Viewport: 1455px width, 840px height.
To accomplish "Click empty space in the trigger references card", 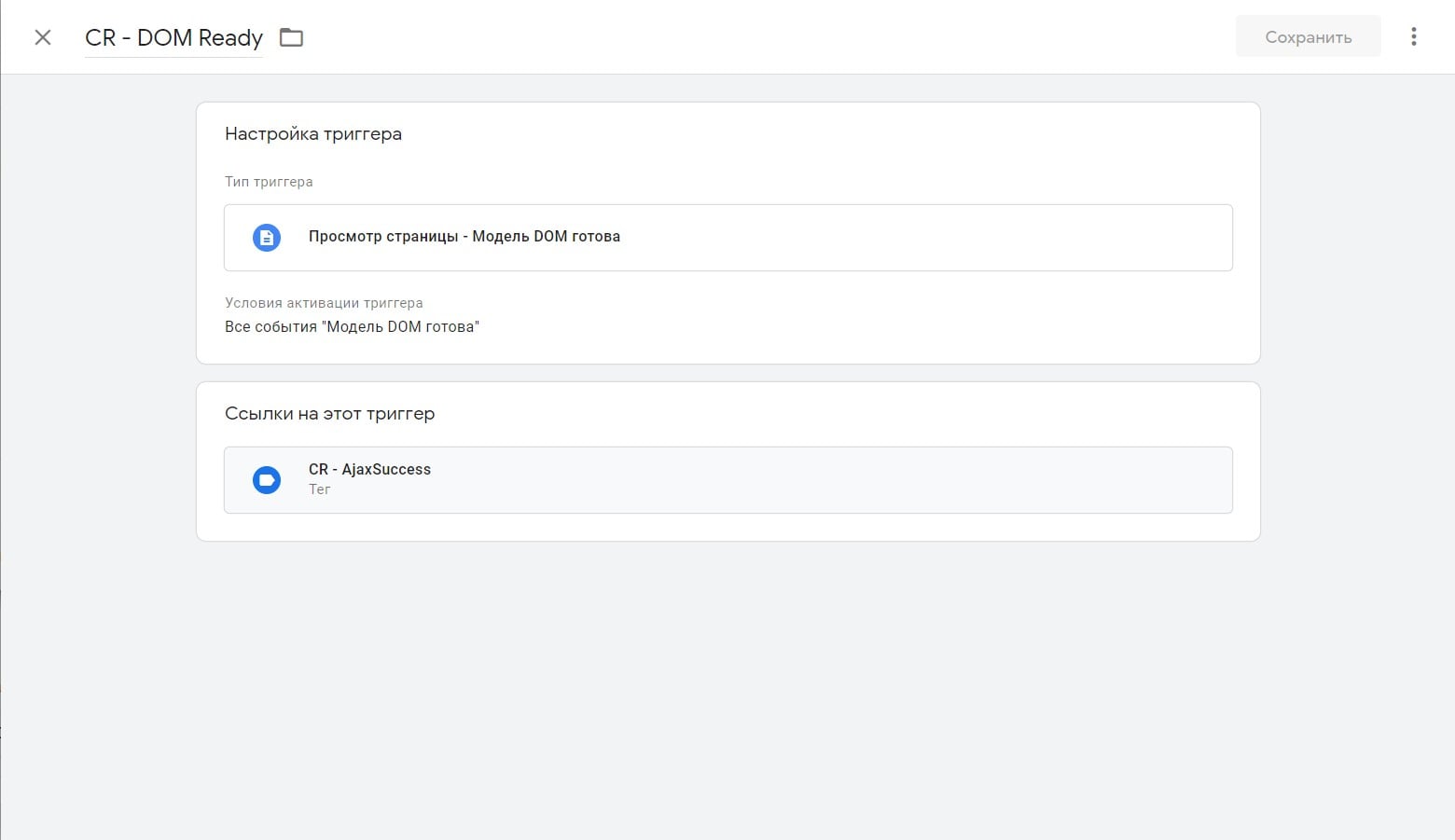I will tap(839, 415).
